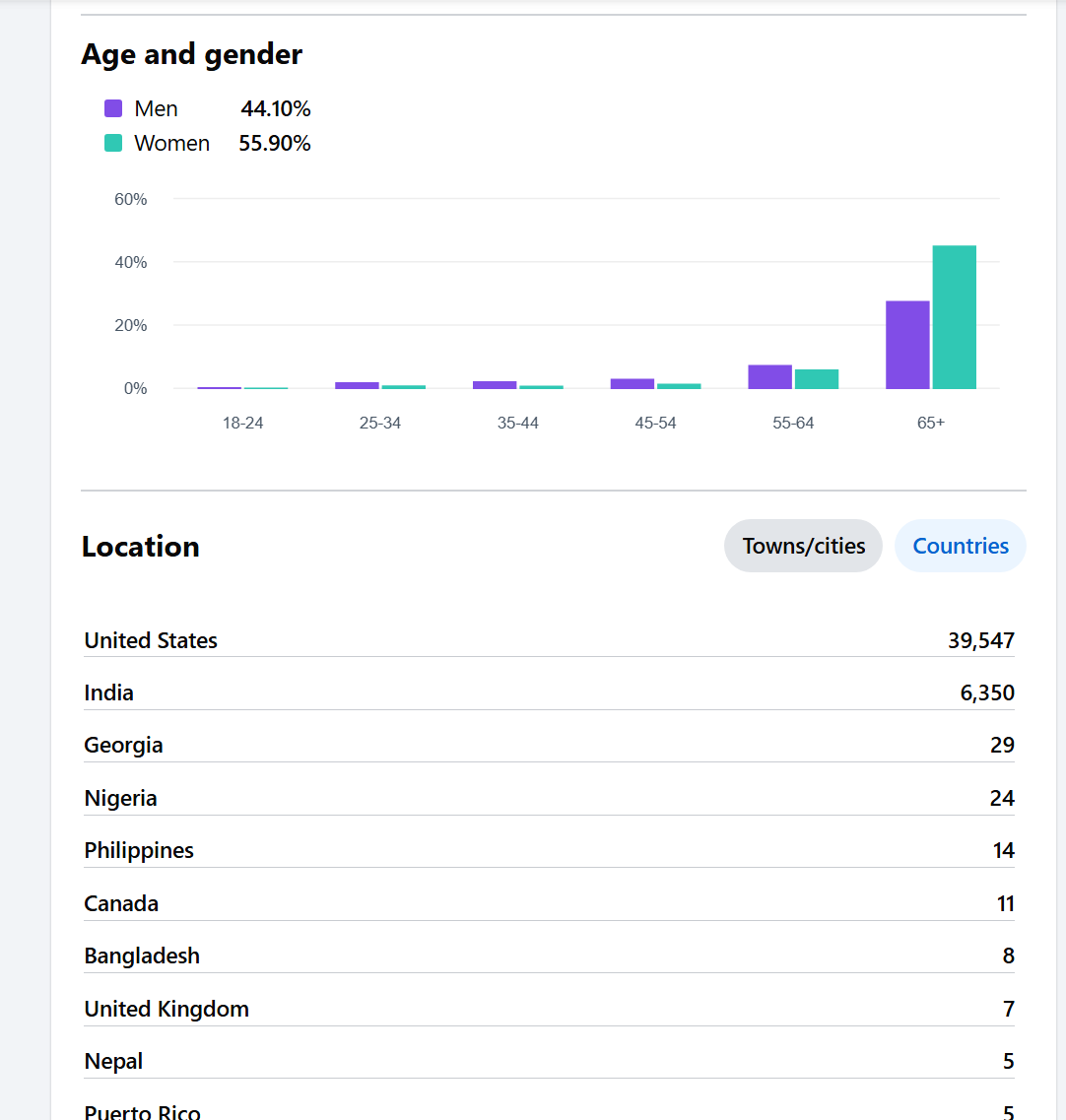Click the Men bar for ages 35-44
Viewport: 1066px width, 1120px height.
[x=495, y=384]
